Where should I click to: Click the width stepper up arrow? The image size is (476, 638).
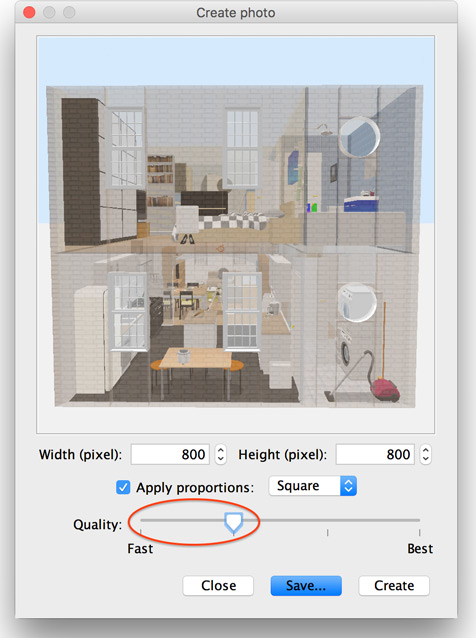[221, 449]
